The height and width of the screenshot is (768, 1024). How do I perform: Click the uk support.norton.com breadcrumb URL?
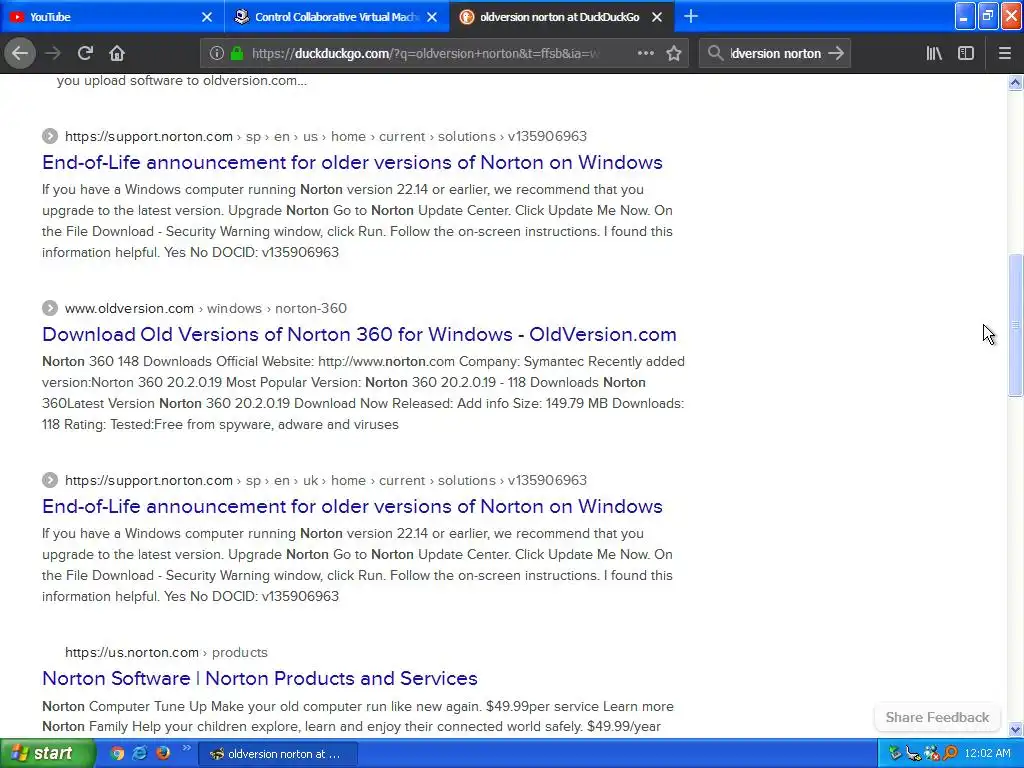(x=326, y=480)
